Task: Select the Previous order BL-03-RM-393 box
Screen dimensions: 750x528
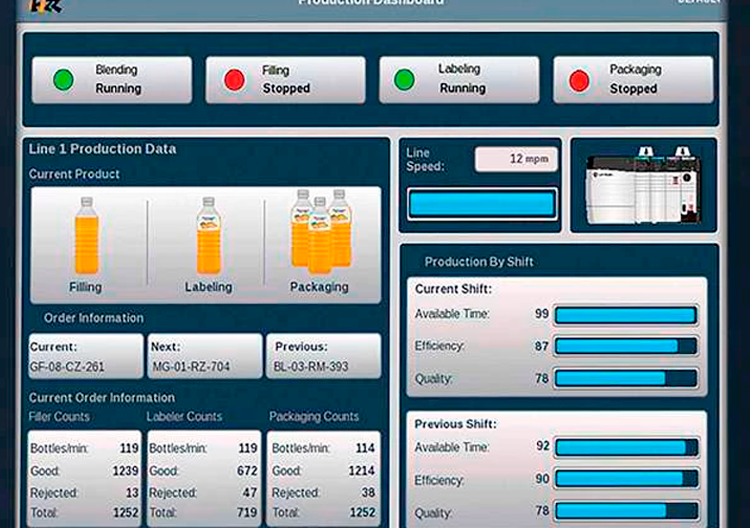Action: pos(323,357)
